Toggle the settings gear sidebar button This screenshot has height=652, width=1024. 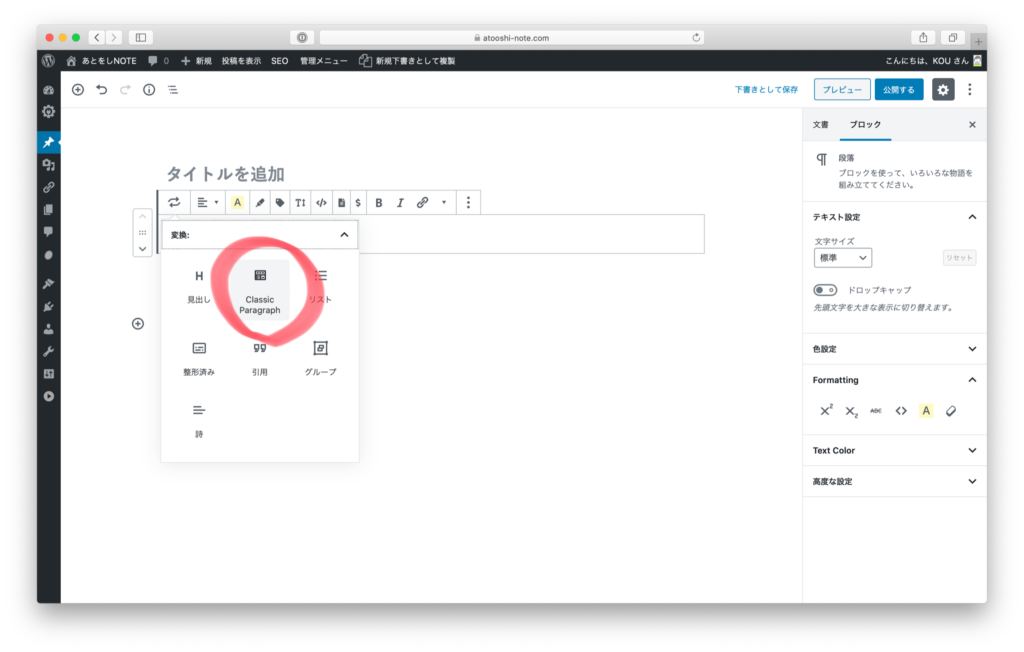click(x=943, y=90)
